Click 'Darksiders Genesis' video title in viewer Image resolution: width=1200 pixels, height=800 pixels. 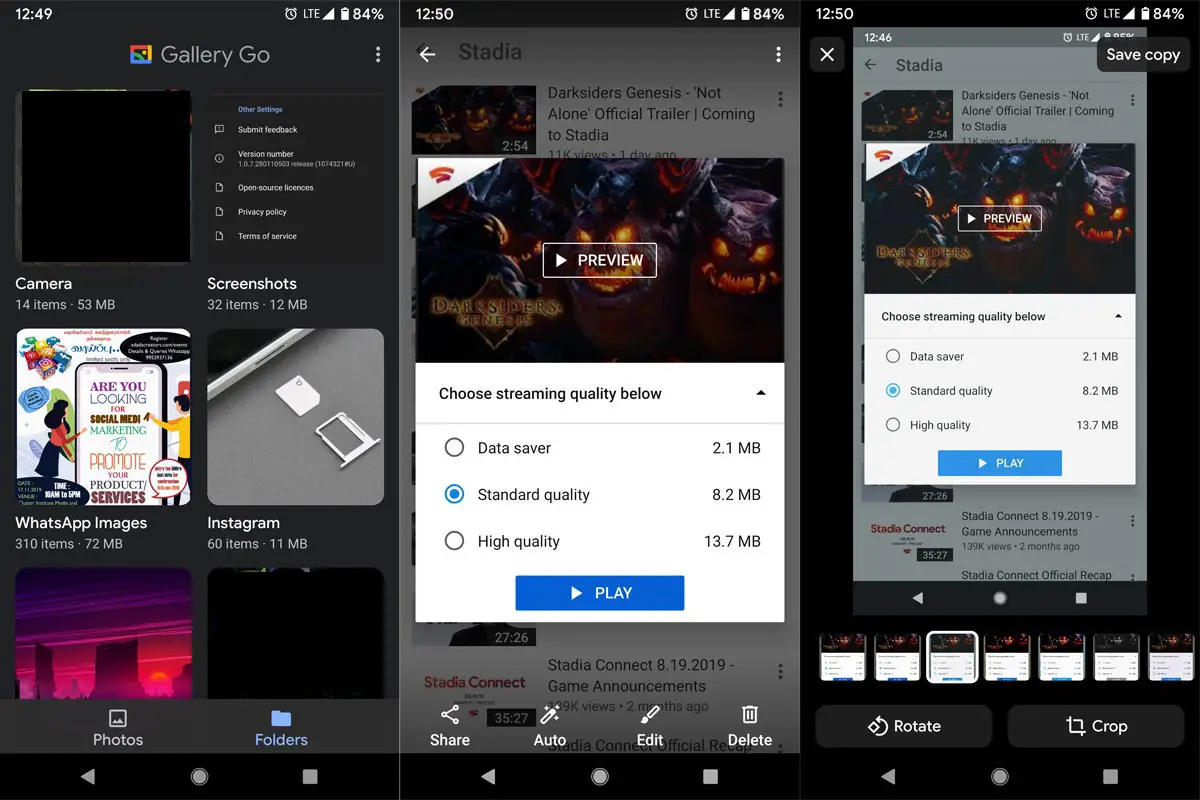(x=651, y=114)
